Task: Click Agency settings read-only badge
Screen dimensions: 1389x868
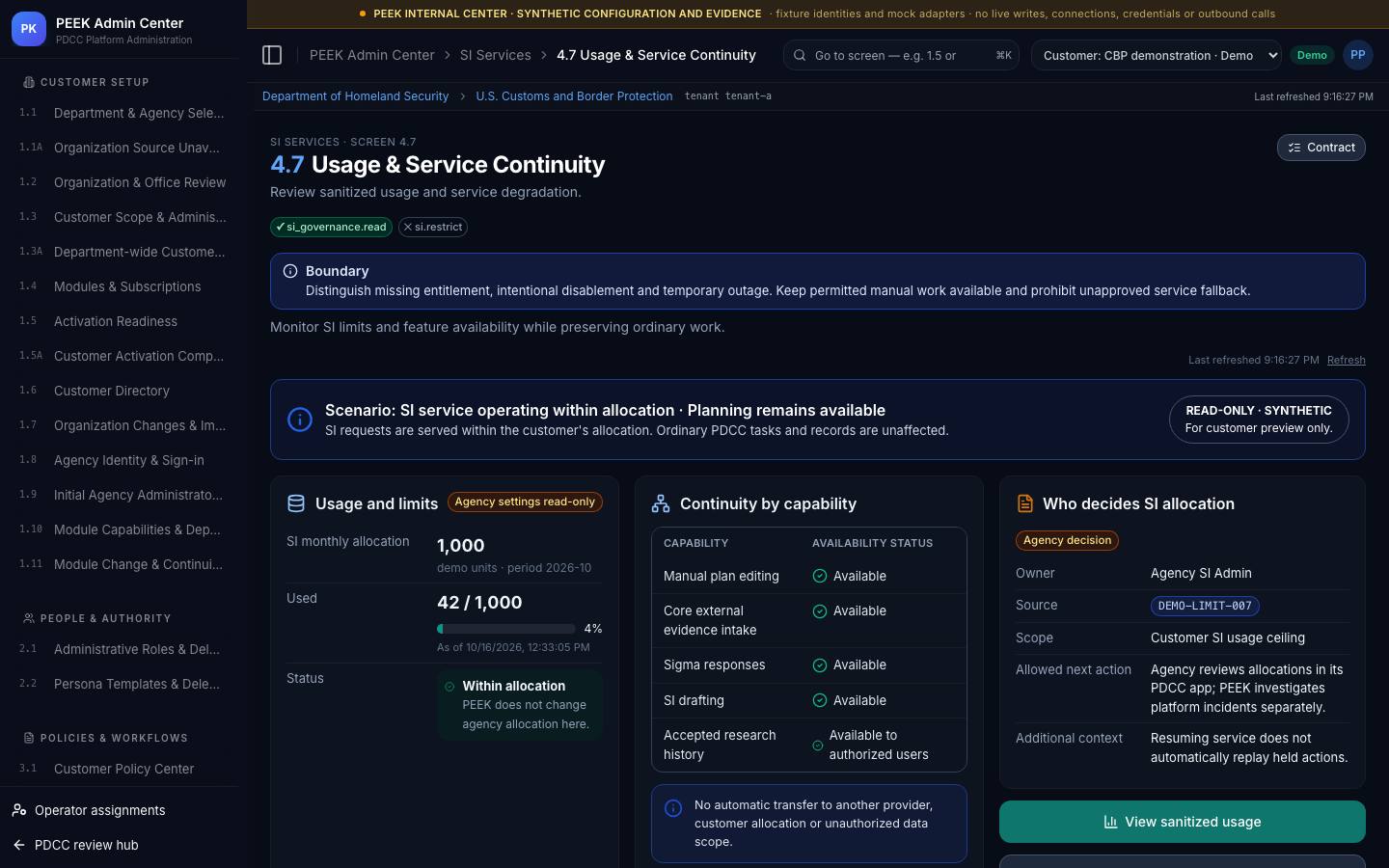Action: point(525,502)
